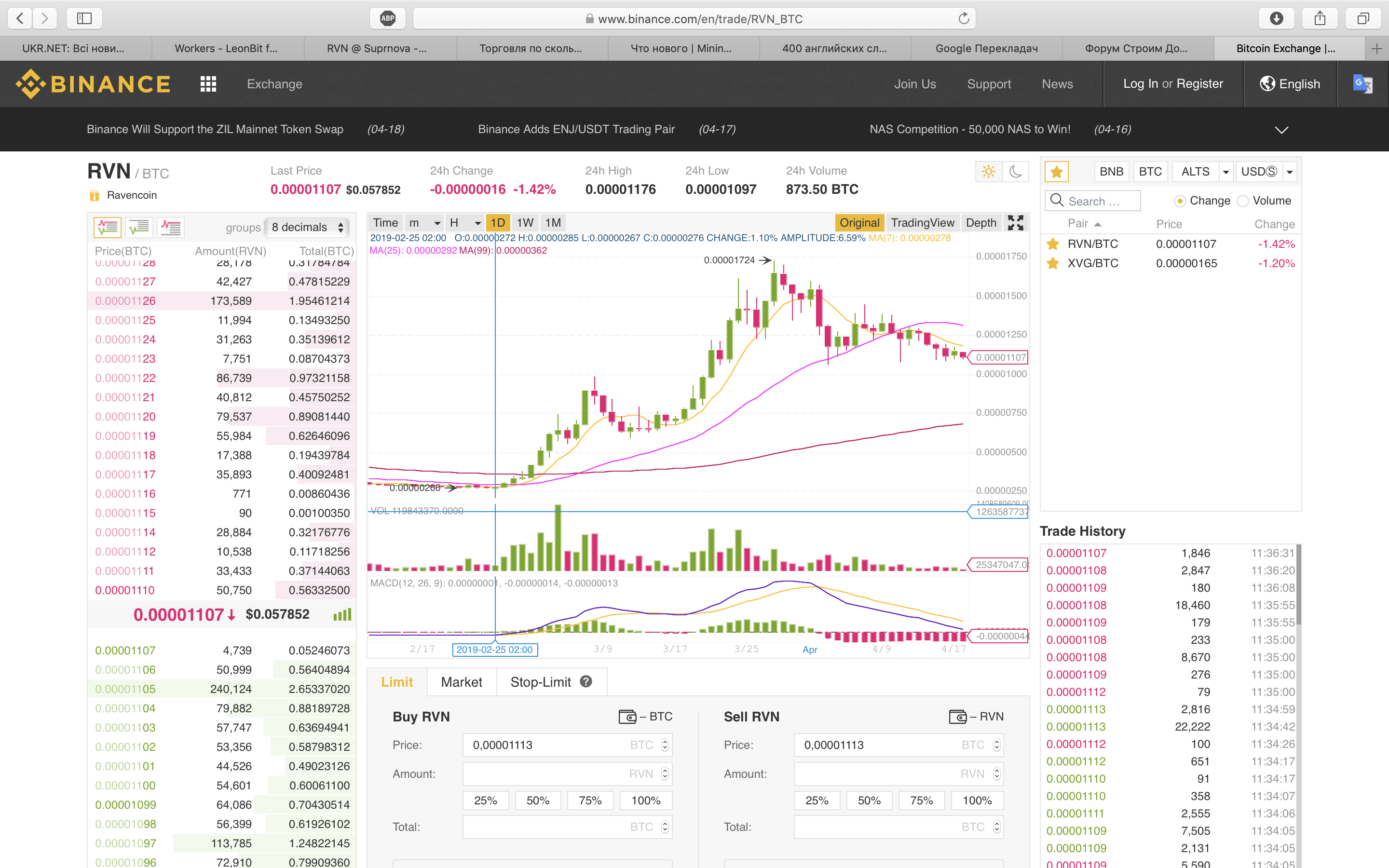Switch to the Market order tab
Image resolution: width=1389 pixels, height=868 pixels.
coord(462,682)
